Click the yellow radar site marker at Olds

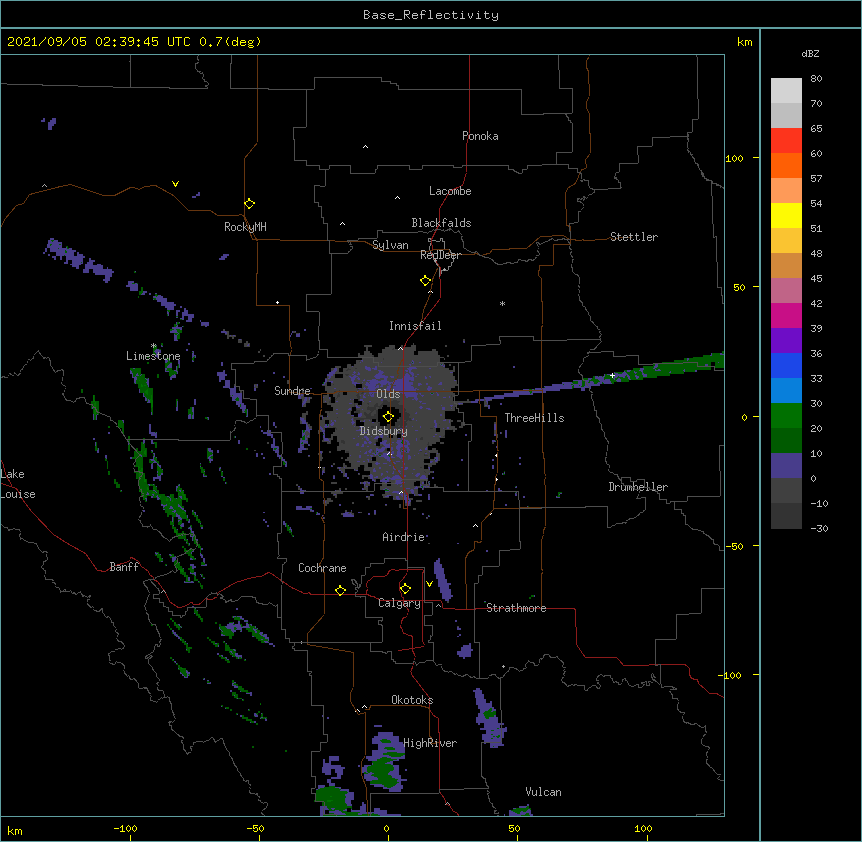(x=388, y=417)
